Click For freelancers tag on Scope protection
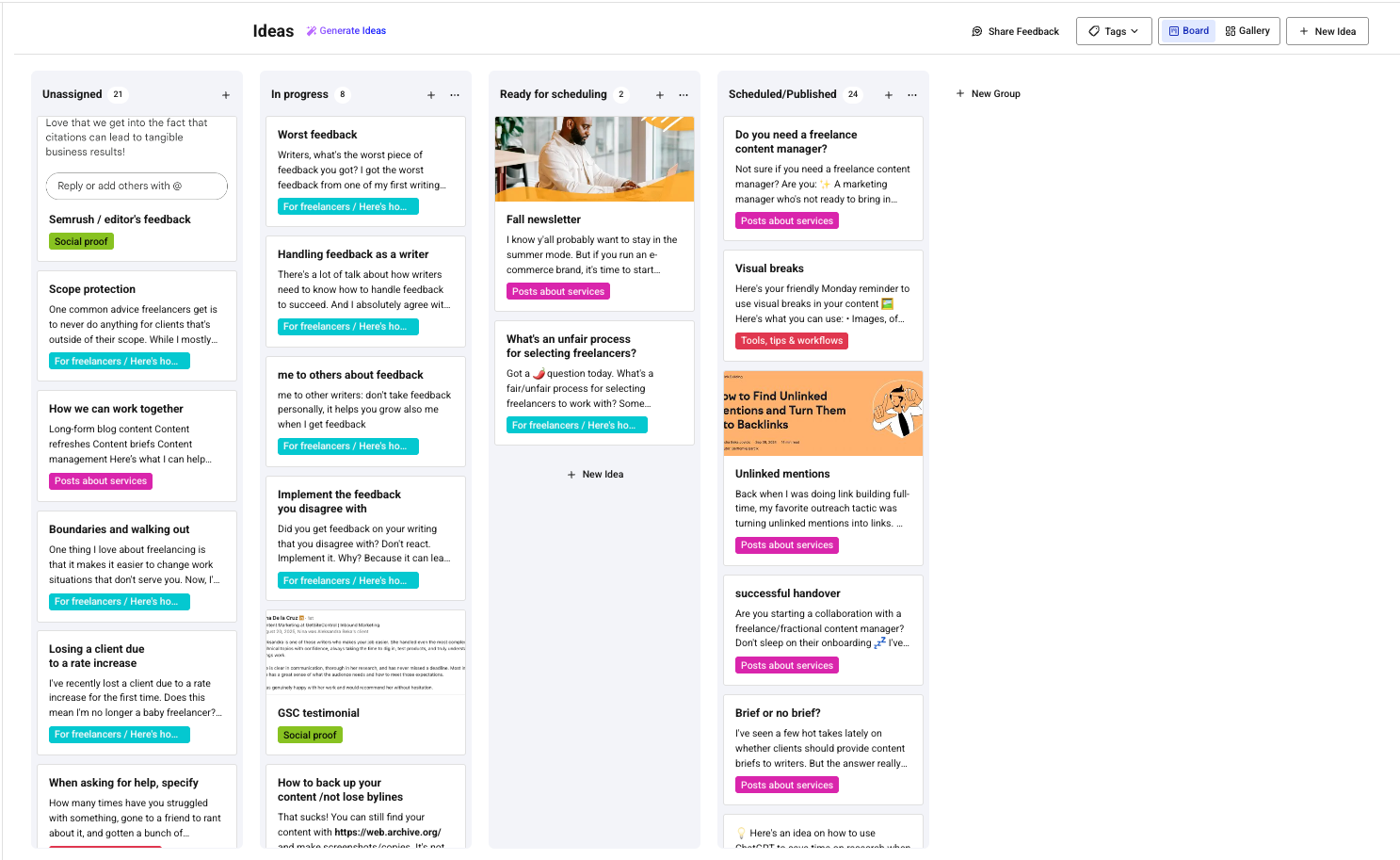Screen dimensions: 1400x860 pos(119,362)
